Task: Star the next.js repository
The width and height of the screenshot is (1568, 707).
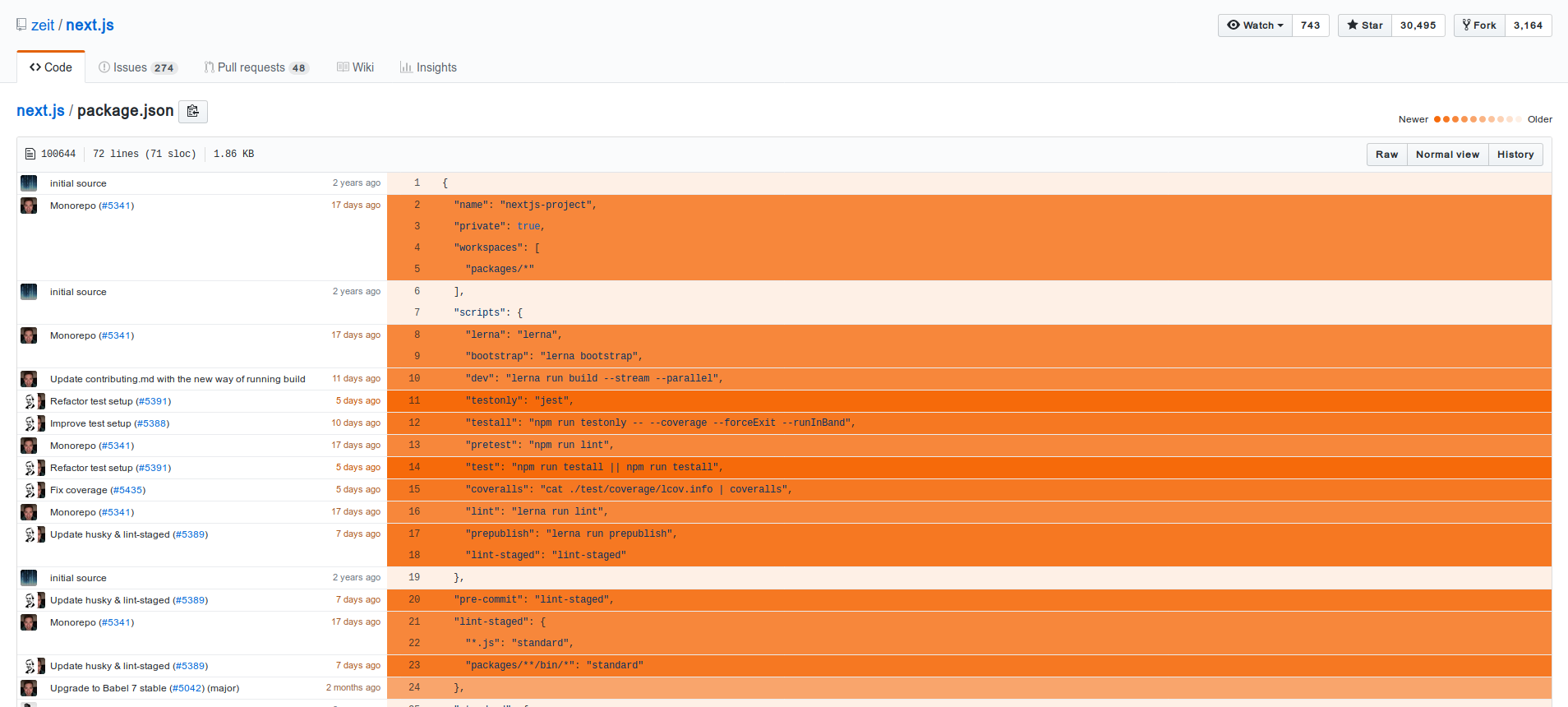Action: [x=1365, y=25]
